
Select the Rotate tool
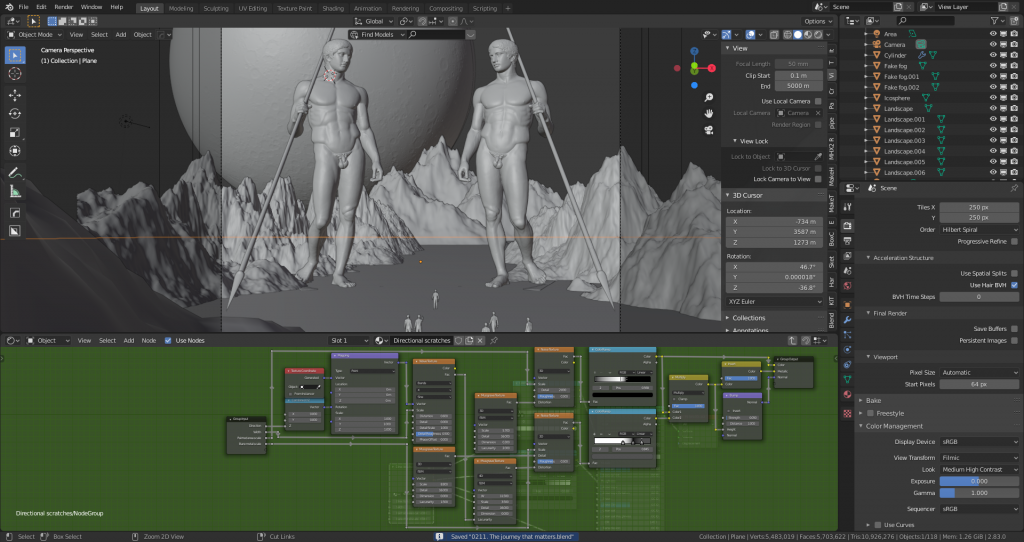tap(14, 114)
